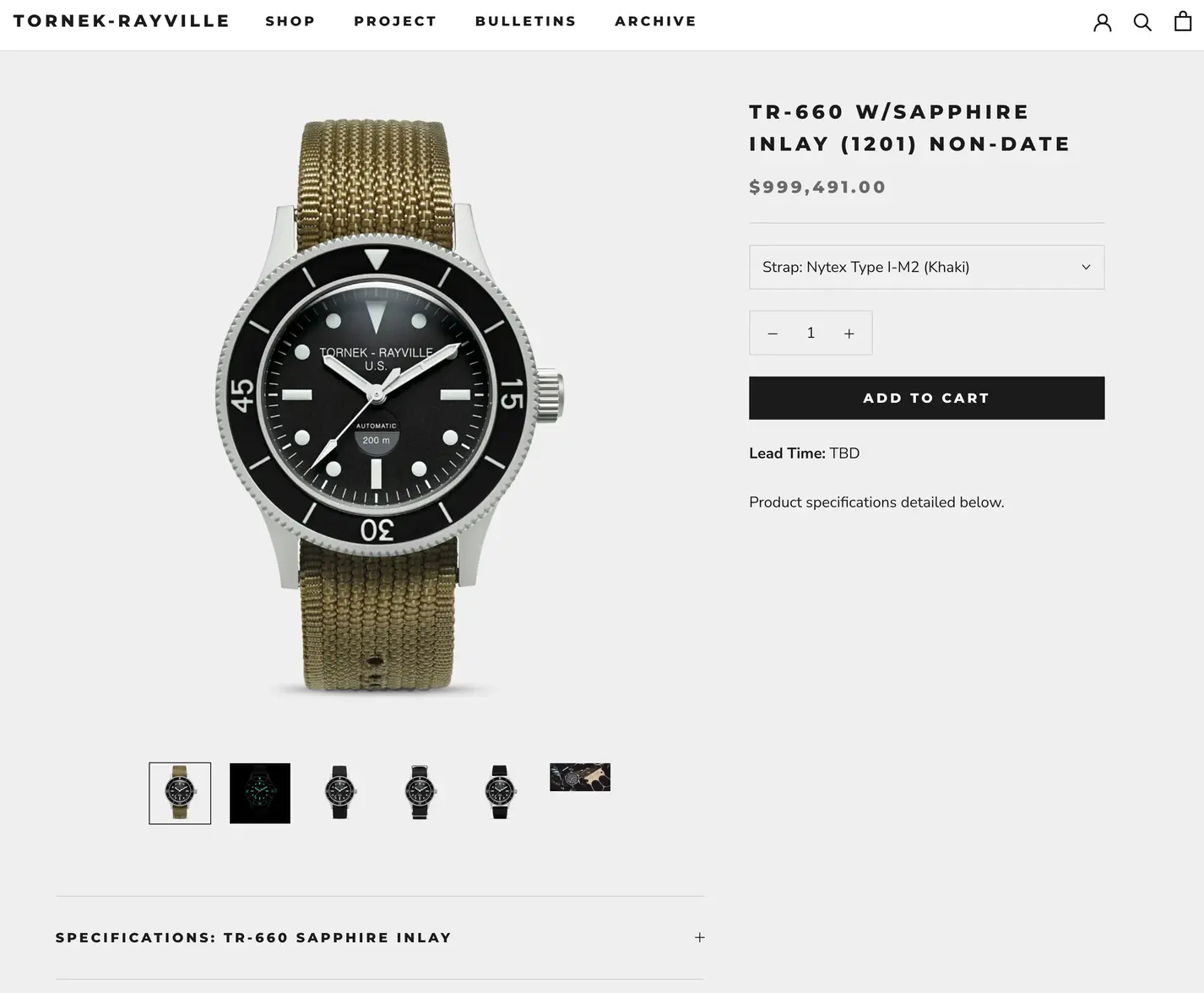Viewport: 1204px width, 993px height.
Task: Select the khaki strap watch thumbnail
Action: pos(180,793)
